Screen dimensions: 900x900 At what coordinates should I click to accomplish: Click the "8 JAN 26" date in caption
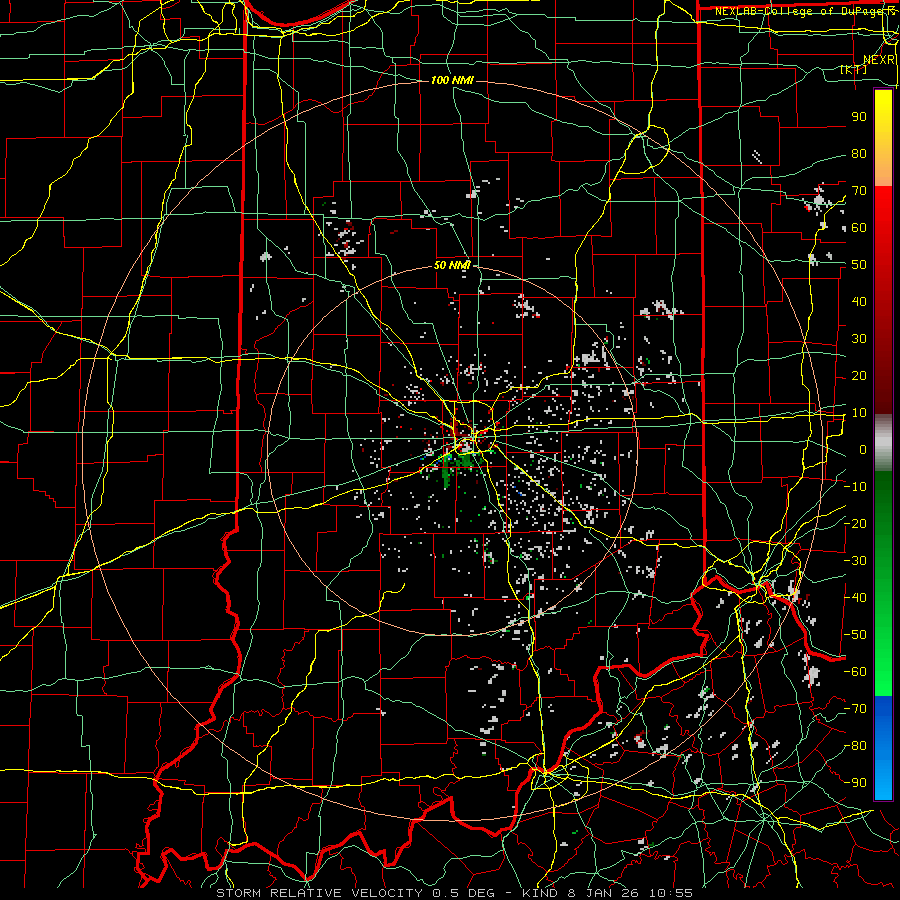coord(604,893)
